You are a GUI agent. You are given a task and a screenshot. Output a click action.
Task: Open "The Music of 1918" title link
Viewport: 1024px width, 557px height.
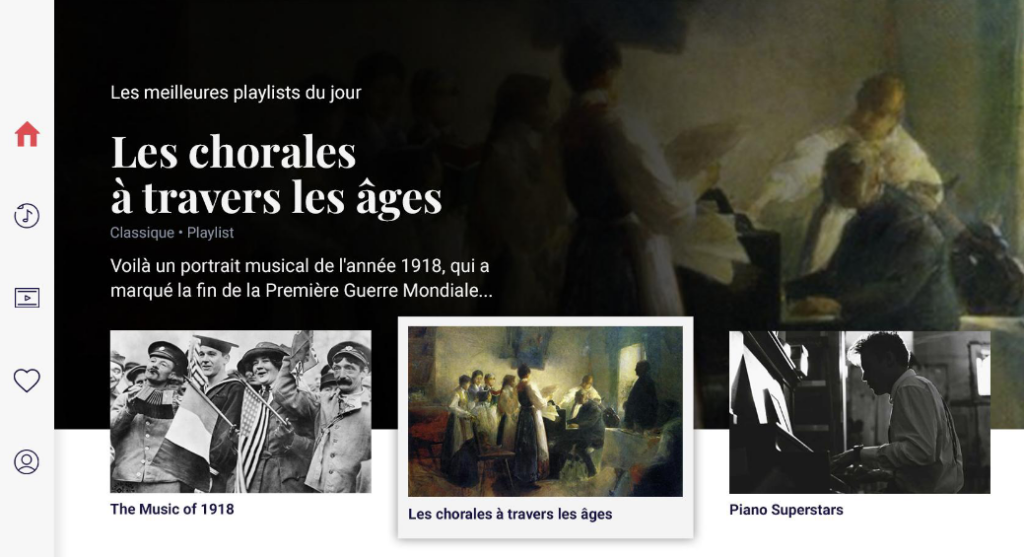[x=172, y=509]
